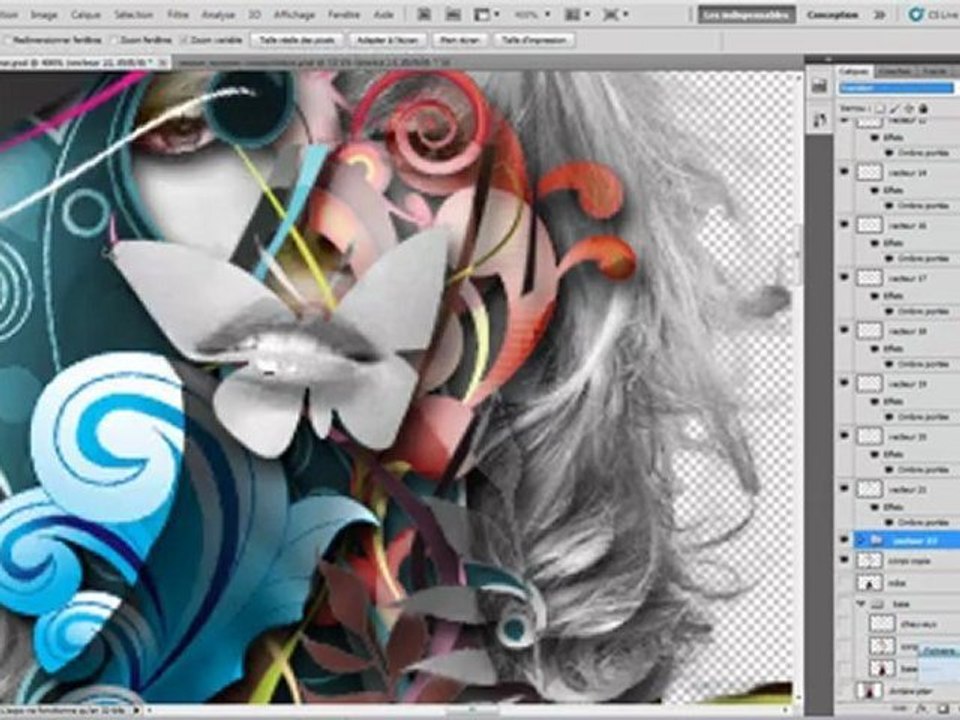Viewport: 960px width, 720px height.
Task: Switch to the second document tab
Action: coord(315,62)
